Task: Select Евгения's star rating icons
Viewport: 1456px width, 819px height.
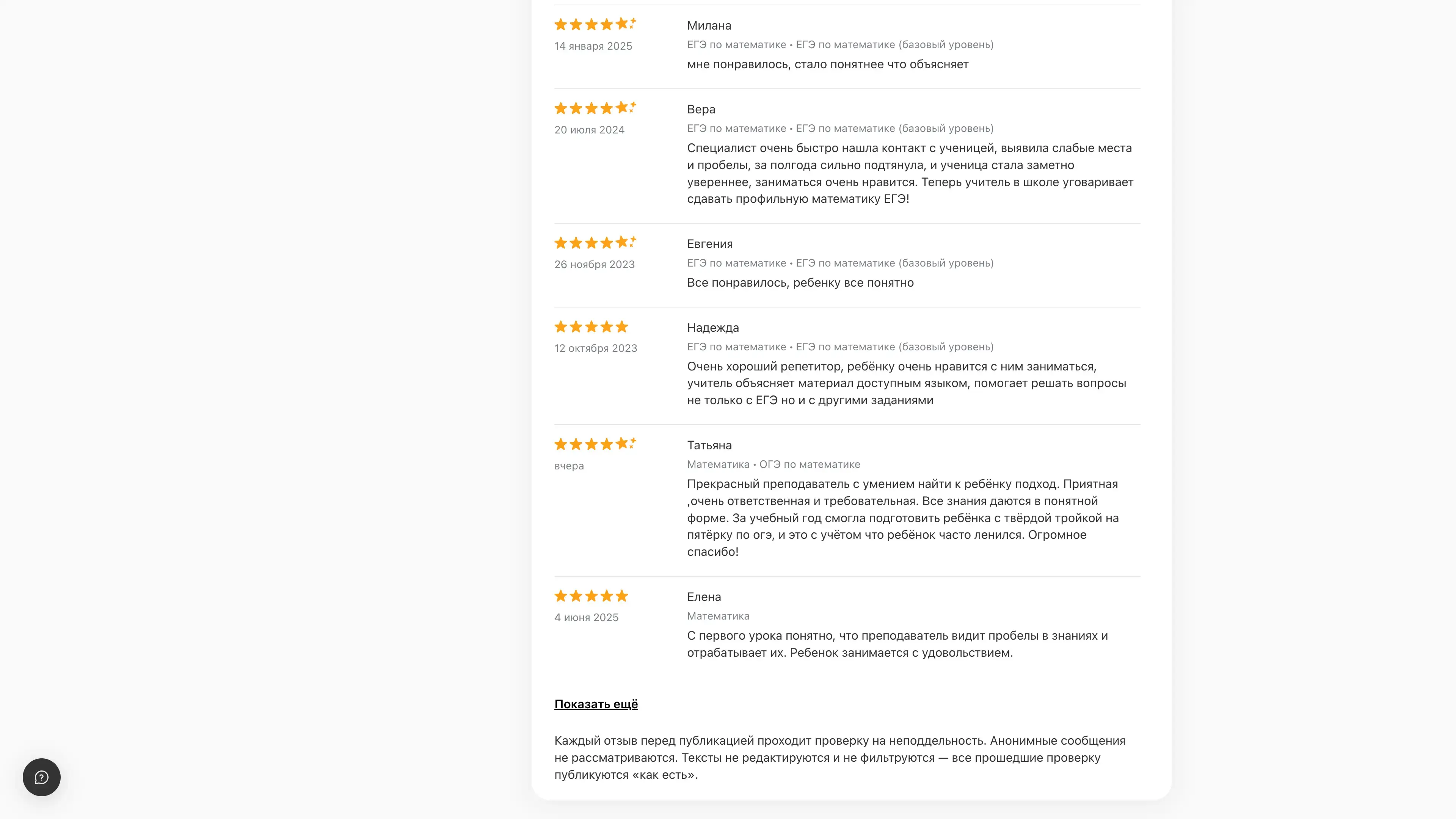Action: click(x=595, y=243)
